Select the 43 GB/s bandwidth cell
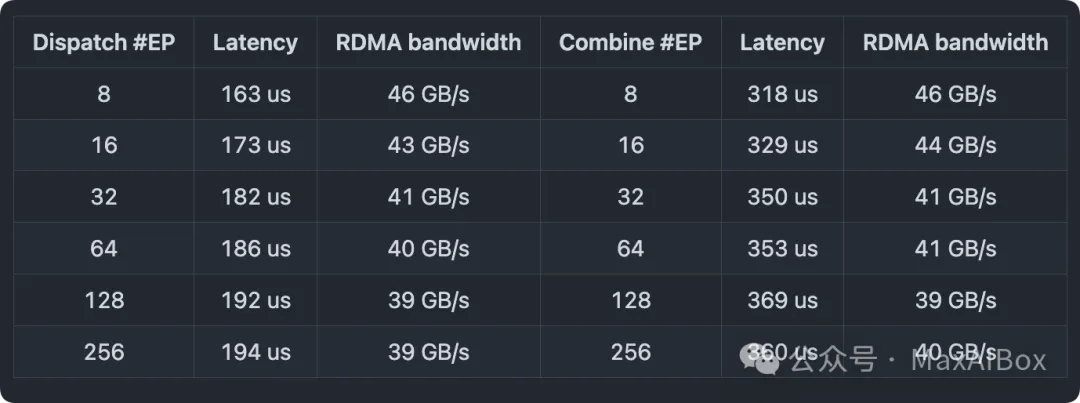1080x403 pixels. (x=428, y=145)
